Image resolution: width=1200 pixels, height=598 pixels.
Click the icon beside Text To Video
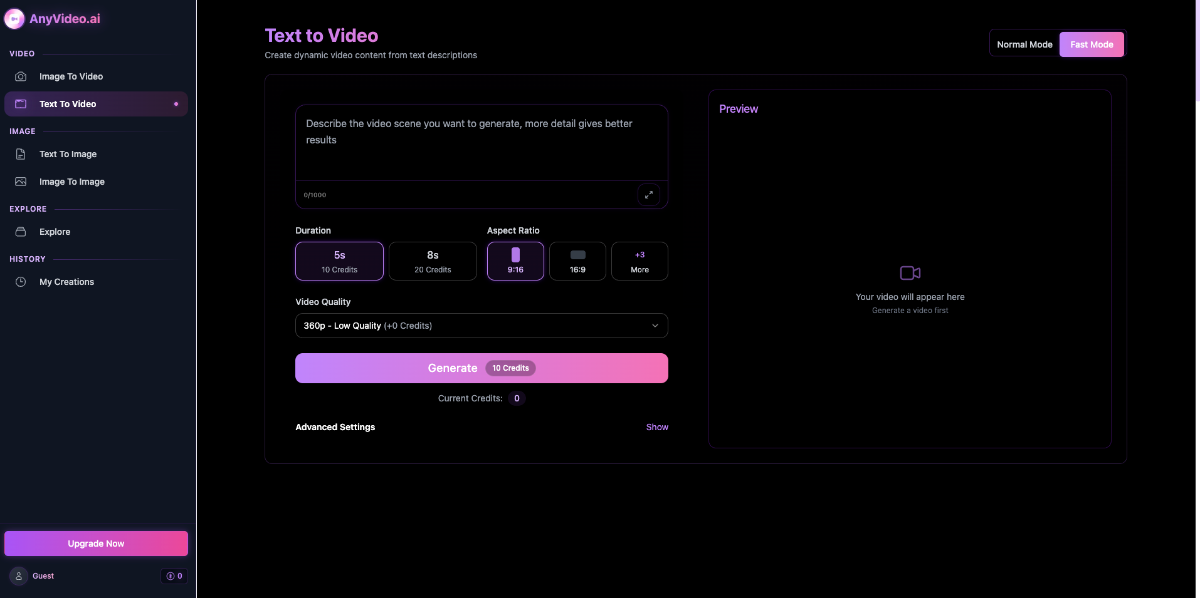pos(20,104)
